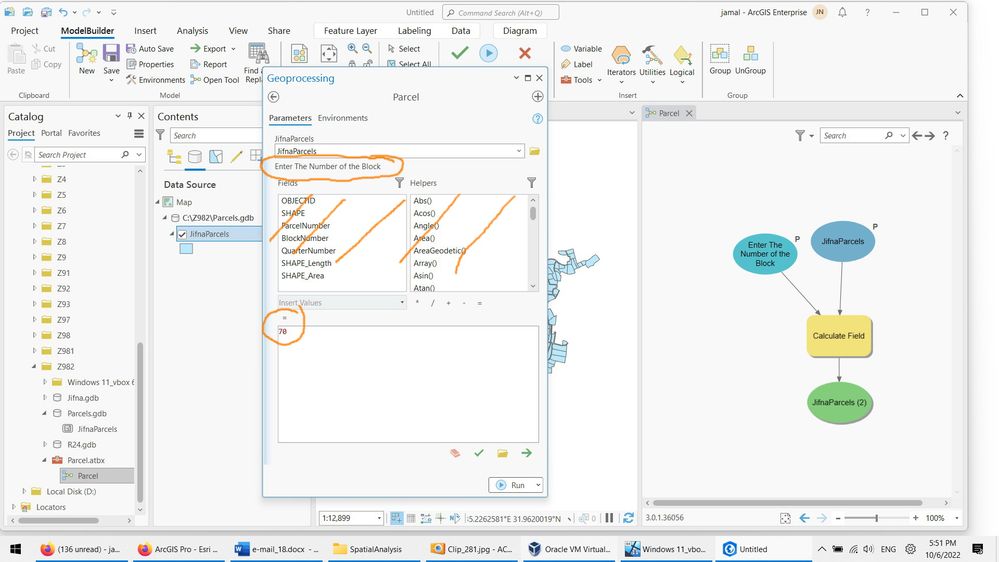Image resolution: width=999 pixels, height=562 pixels.
Task: Select the Parcel model in Catalog tree
Action: (88, 475)
